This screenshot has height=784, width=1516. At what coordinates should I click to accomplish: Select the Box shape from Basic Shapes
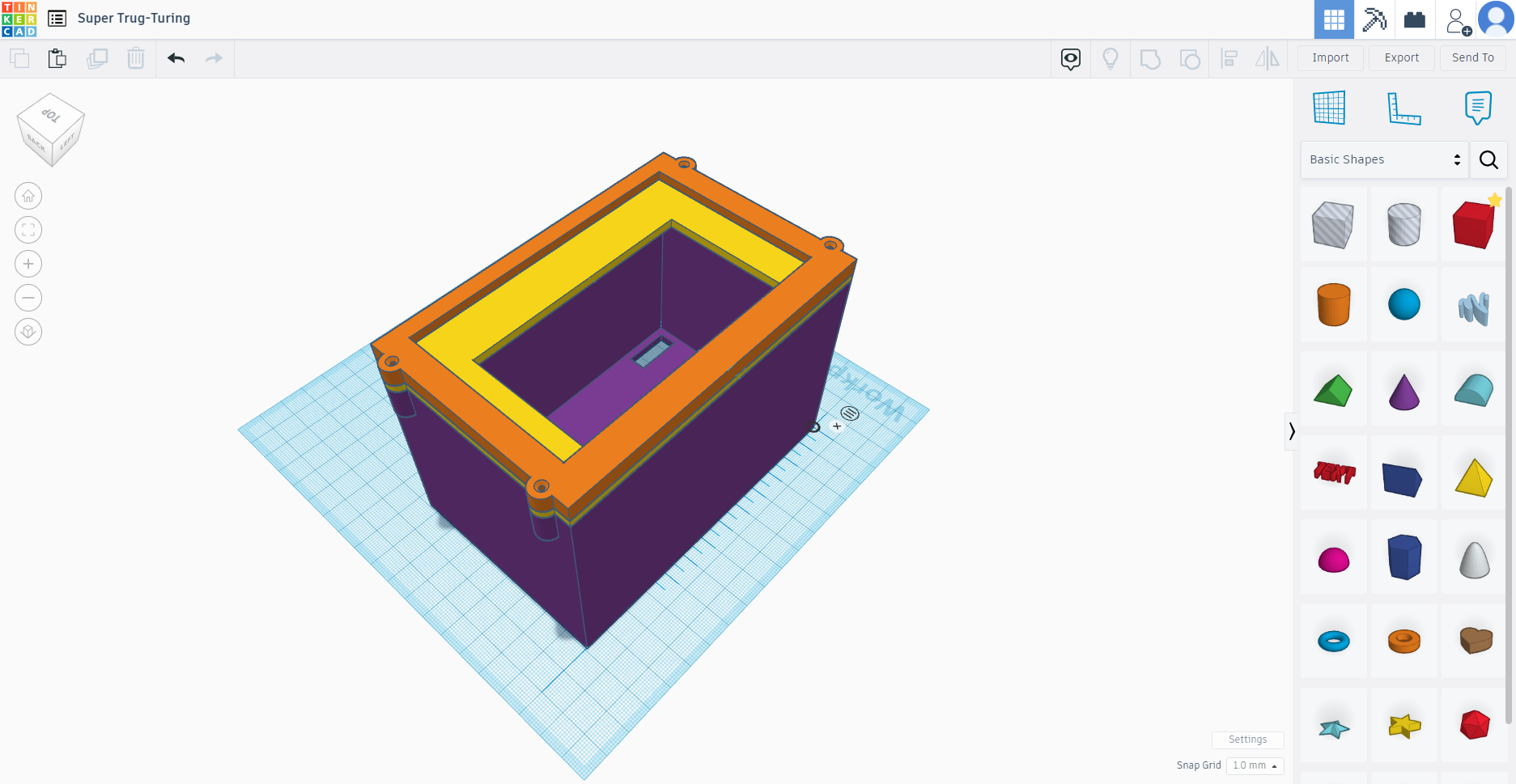[x=1474, y=225]
